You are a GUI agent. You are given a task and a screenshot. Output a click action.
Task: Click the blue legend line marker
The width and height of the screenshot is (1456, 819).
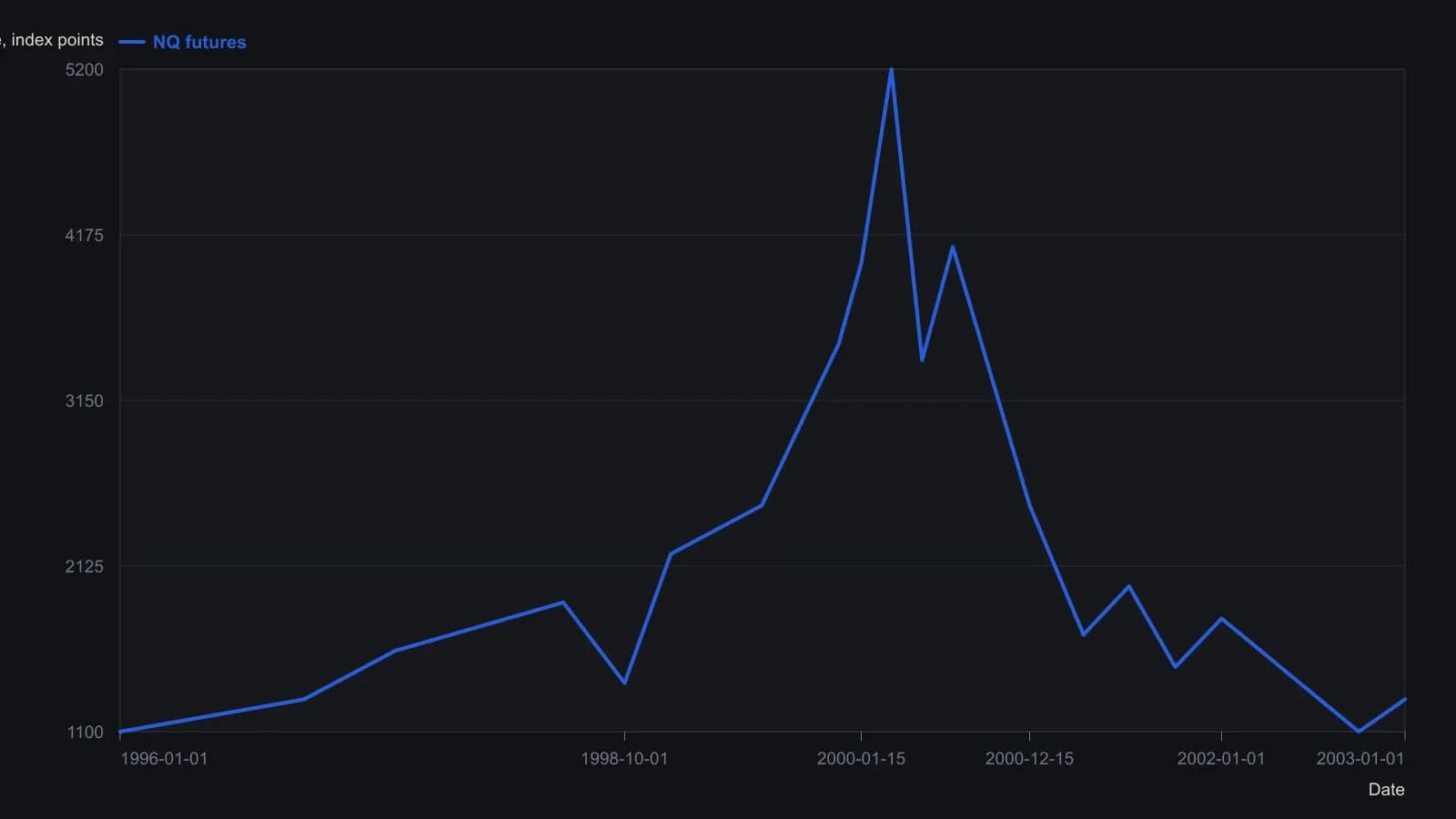tap(132, 42)
